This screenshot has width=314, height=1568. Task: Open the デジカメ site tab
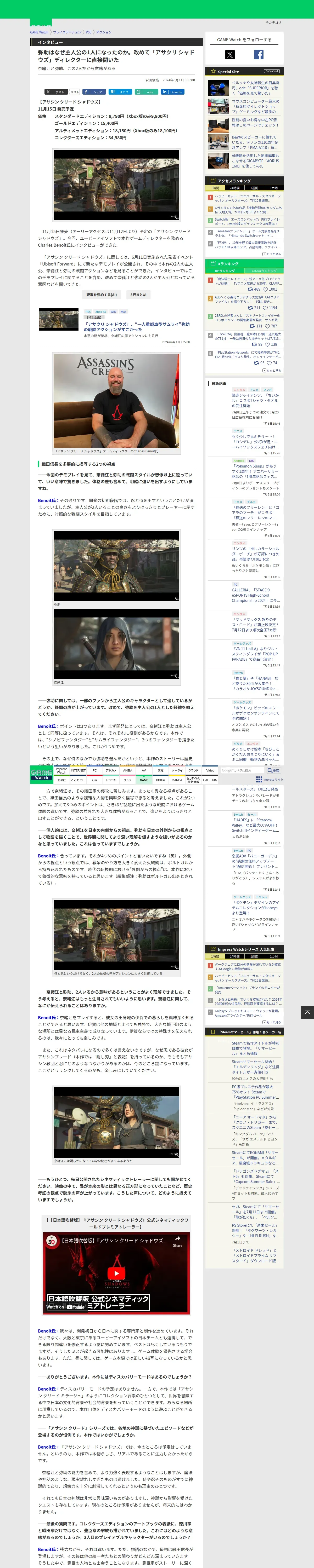pyautogui.click(x=111, y=771)
